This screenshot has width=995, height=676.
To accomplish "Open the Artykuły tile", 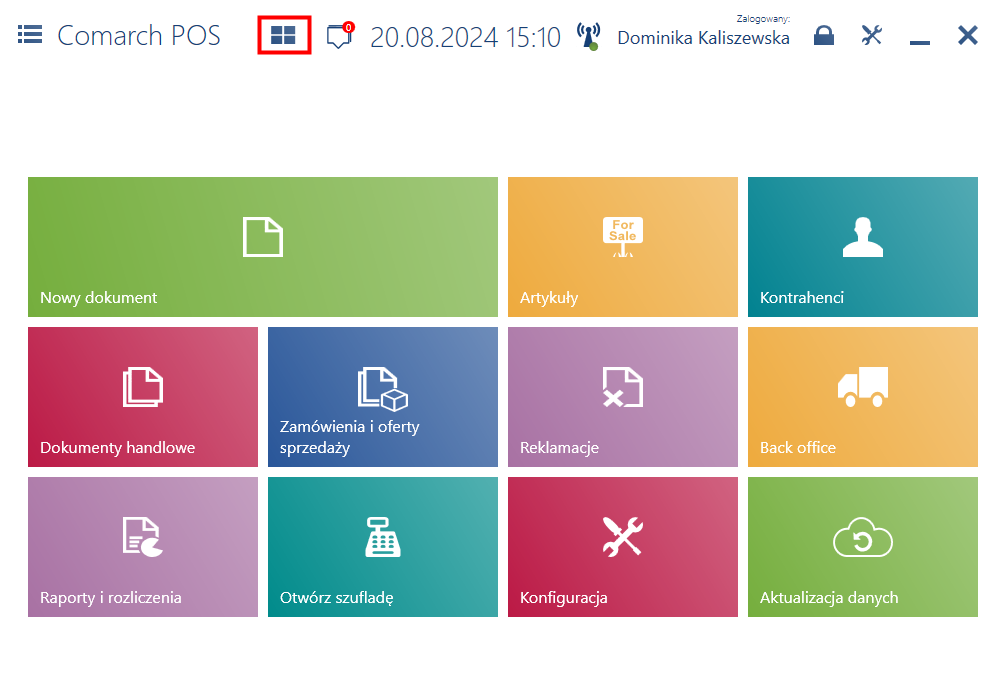I will [623, 247].
